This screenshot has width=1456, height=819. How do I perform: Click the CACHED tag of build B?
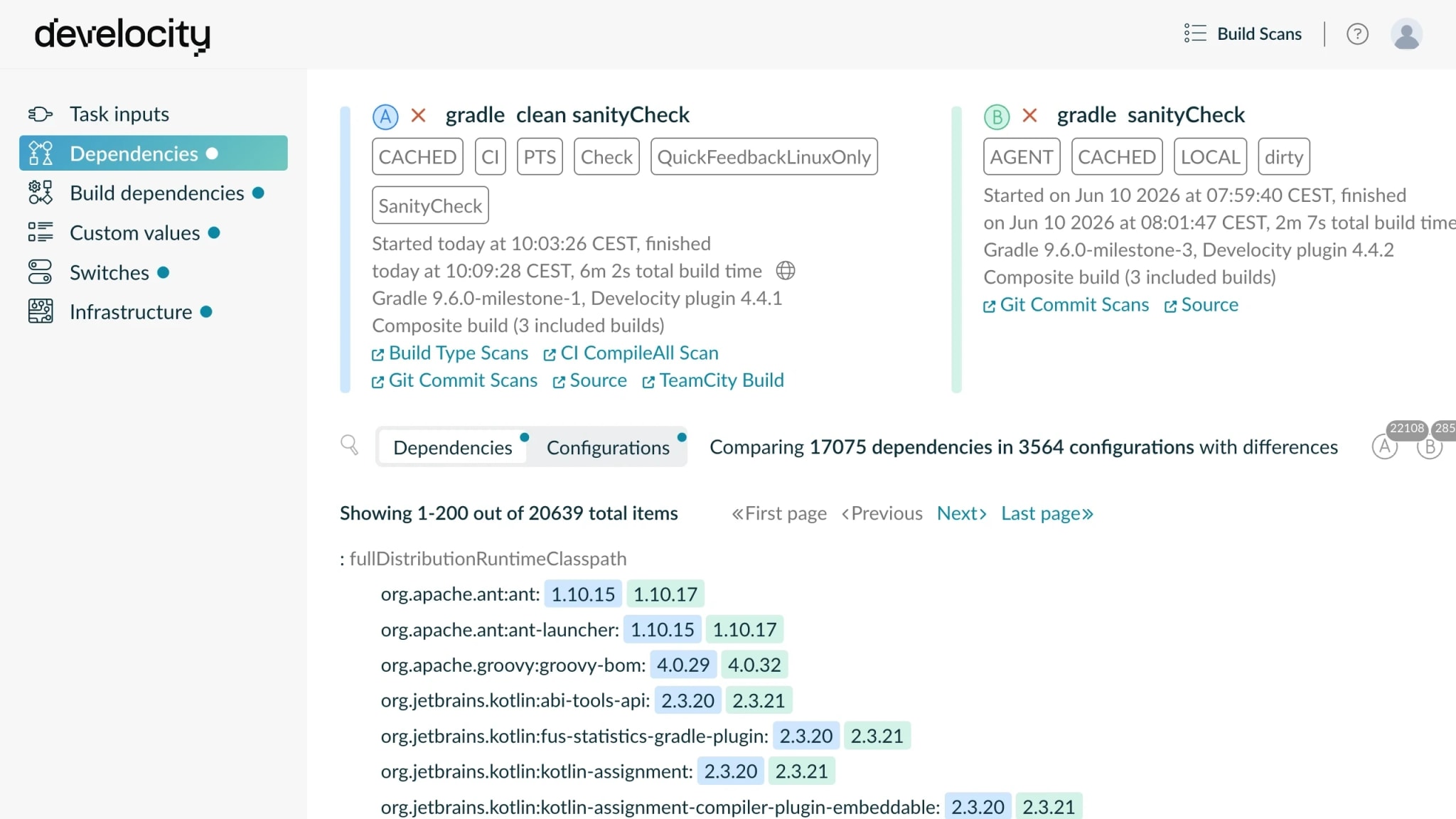point(1117,156)
